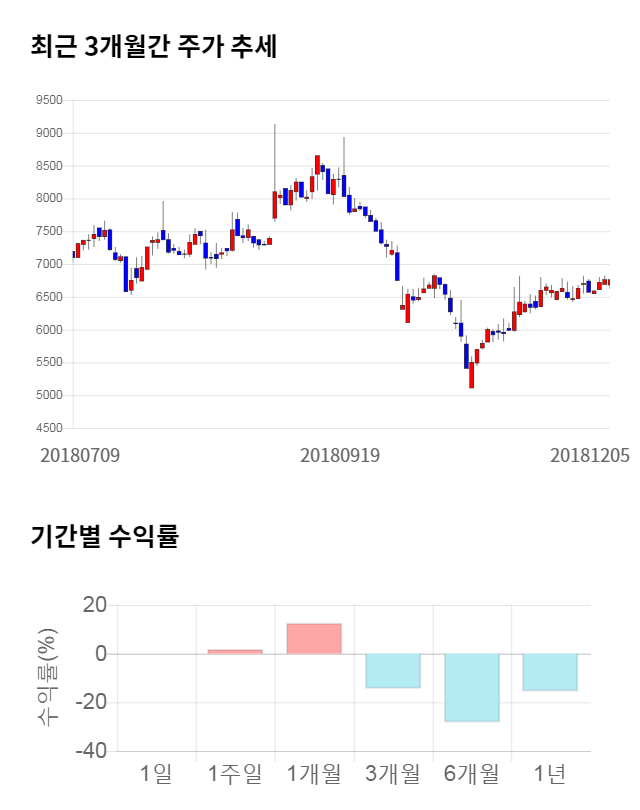Click the tall blue 6개월 return bar

tap(472, 688)
